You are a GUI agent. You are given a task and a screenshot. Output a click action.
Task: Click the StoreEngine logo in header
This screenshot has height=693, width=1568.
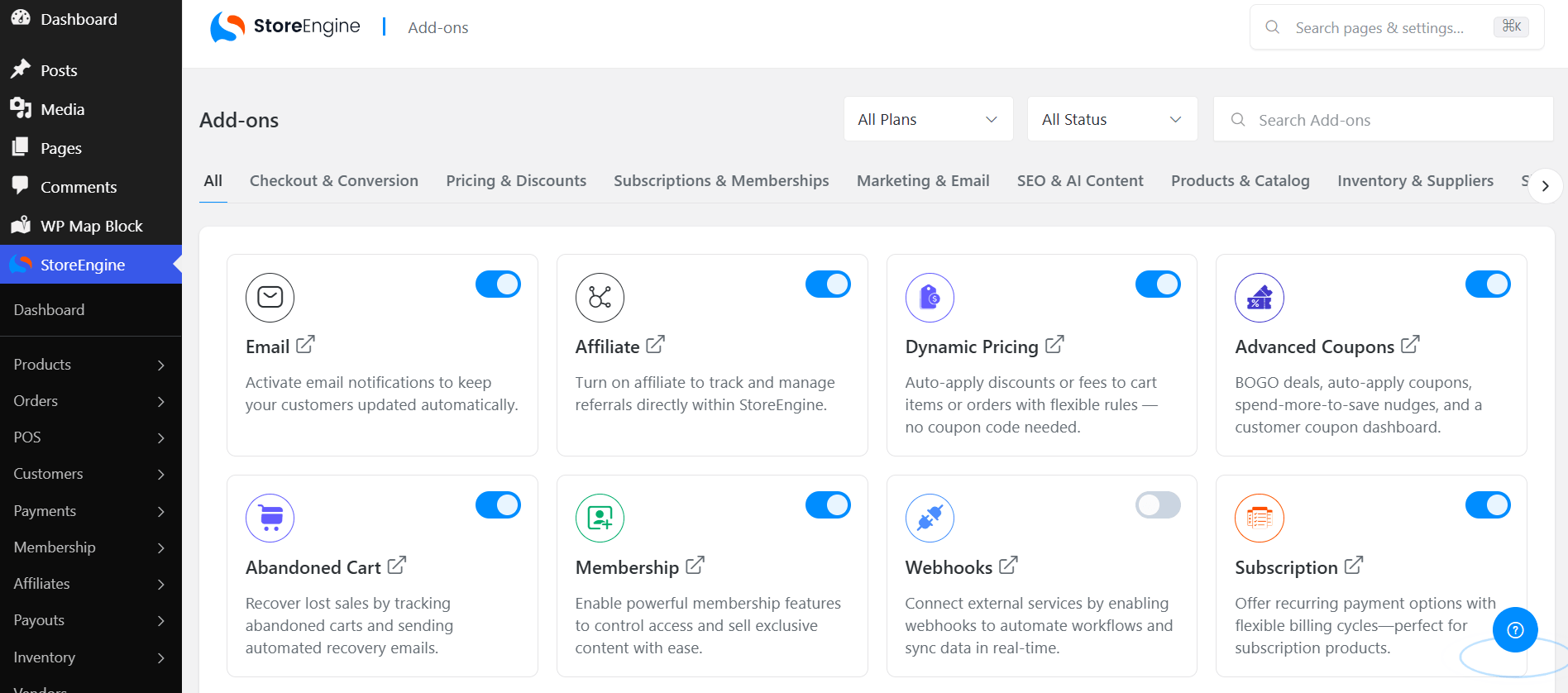pyautogui.click(x=285, y=27)
